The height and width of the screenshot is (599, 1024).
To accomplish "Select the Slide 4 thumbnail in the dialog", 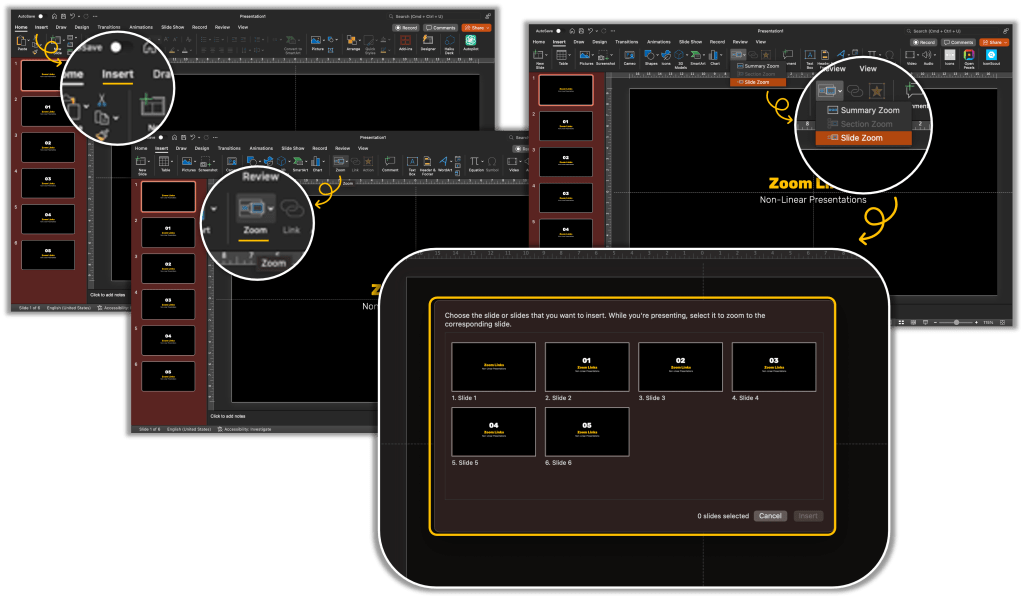I will (x=773, y=367).
